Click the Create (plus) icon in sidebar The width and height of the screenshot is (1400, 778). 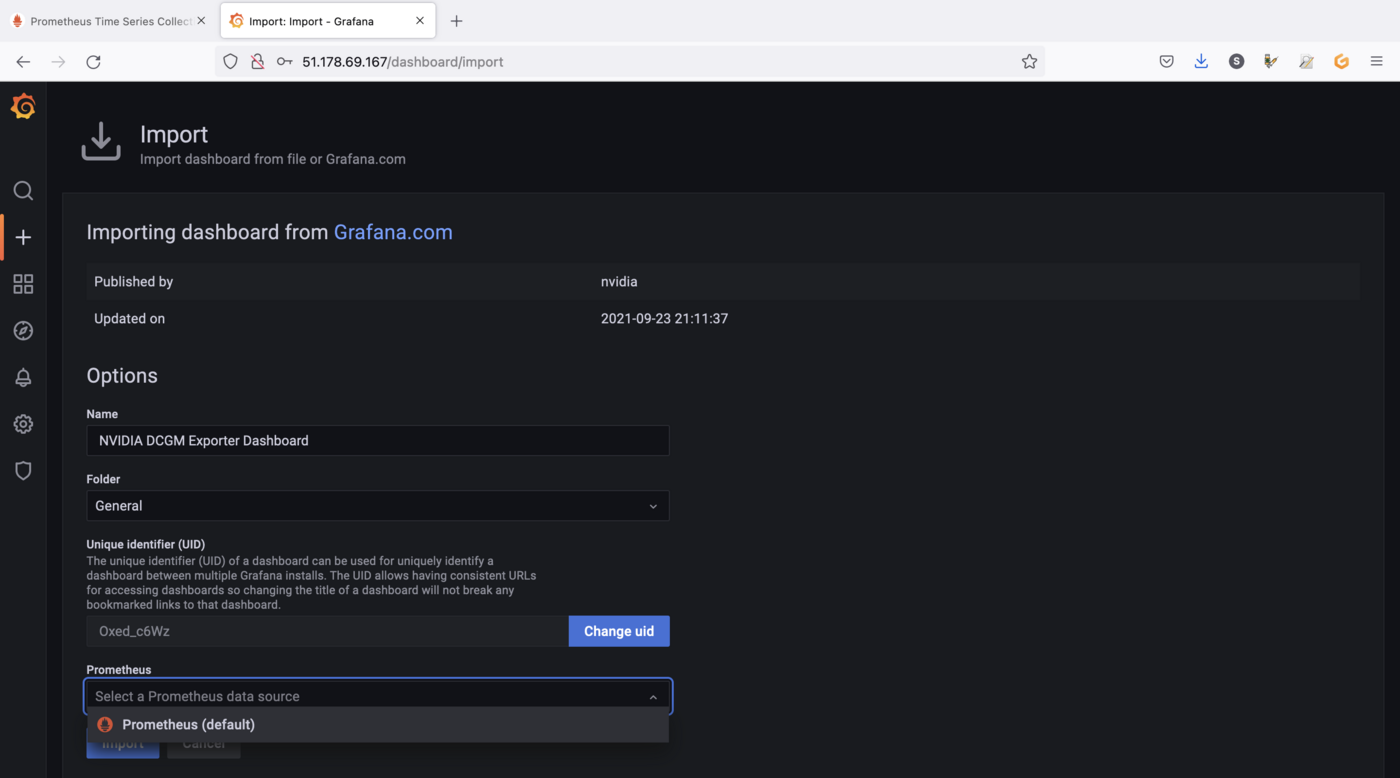(23, 237)
